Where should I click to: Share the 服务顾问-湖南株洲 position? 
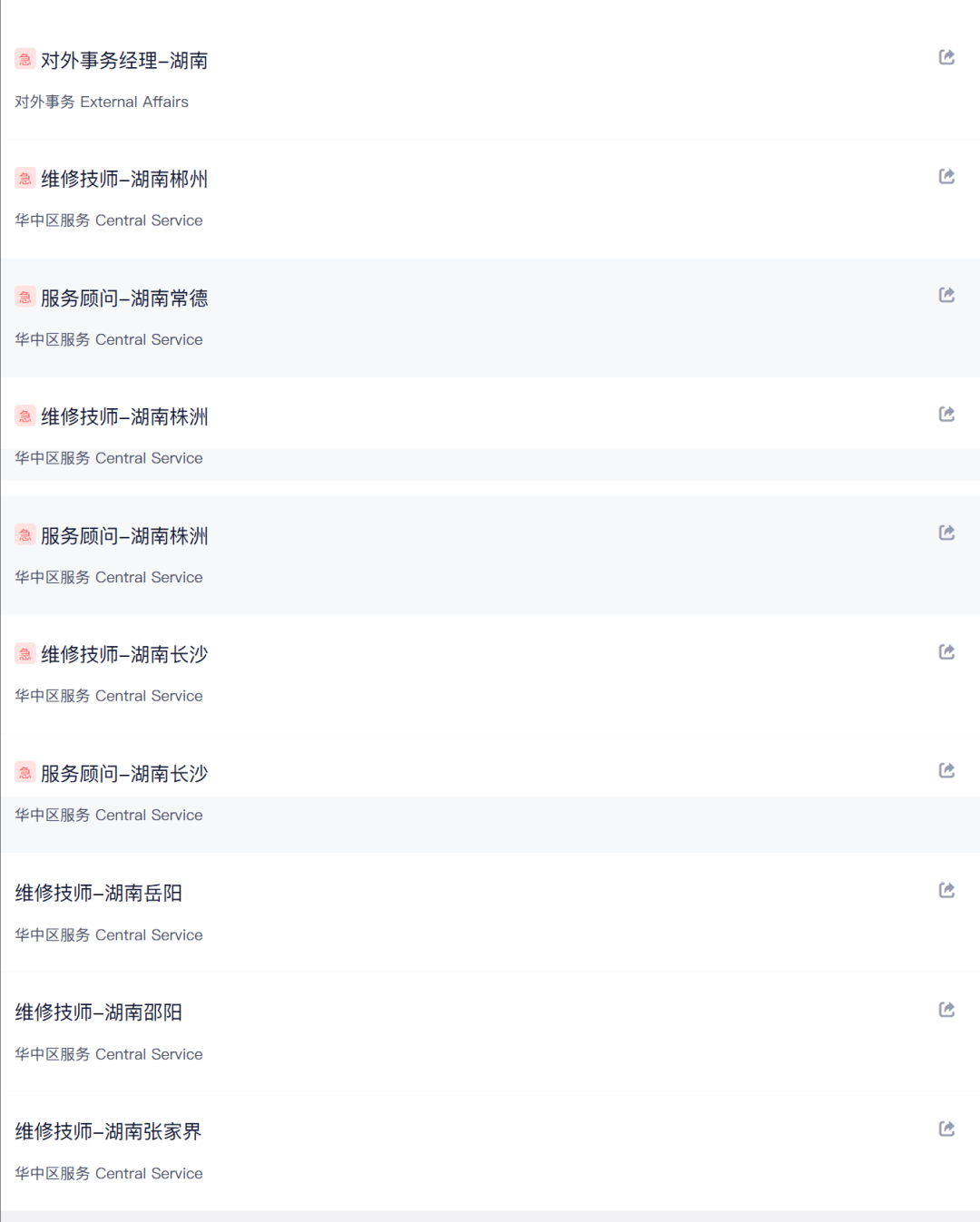(946, 533)
